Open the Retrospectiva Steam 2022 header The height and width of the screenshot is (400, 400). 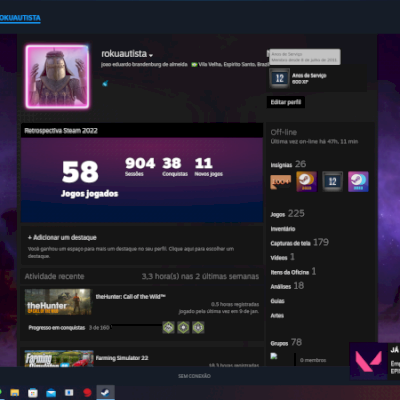coord(61,131)
